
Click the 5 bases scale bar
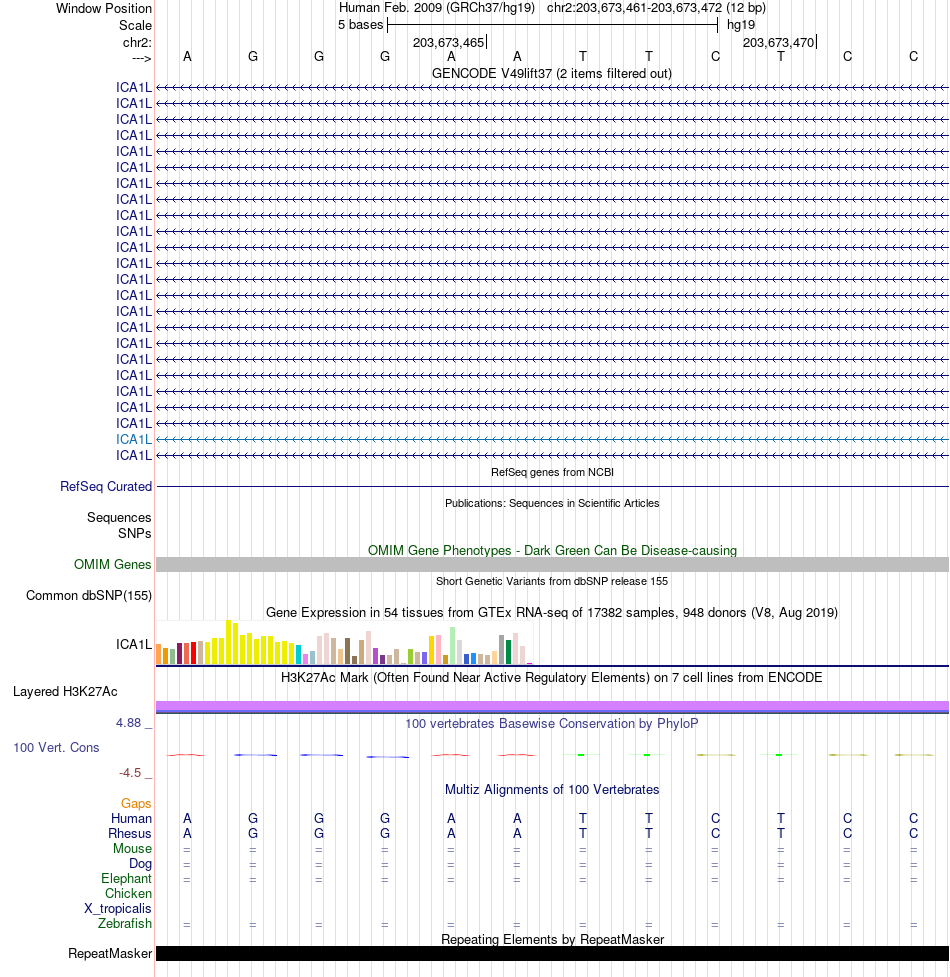[x=553, y=25]
